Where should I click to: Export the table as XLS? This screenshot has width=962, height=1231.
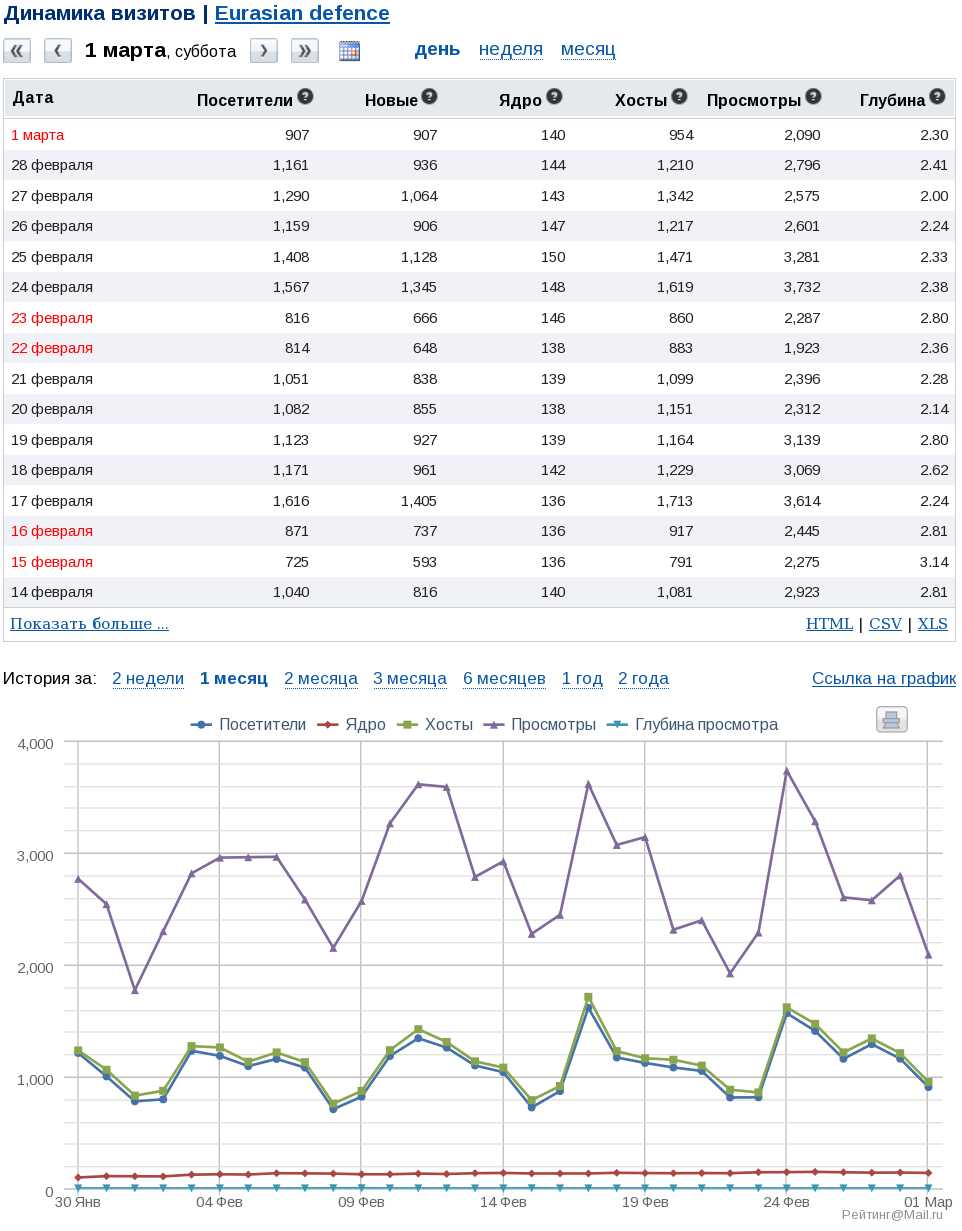click(x=932, y=624)
